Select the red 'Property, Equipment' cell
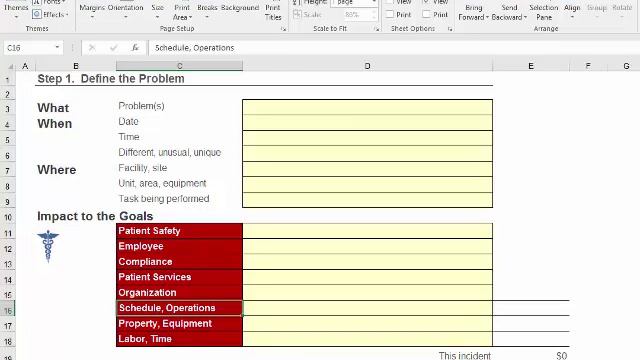Viewport: 640px width, 360px height. click(180, 324)
